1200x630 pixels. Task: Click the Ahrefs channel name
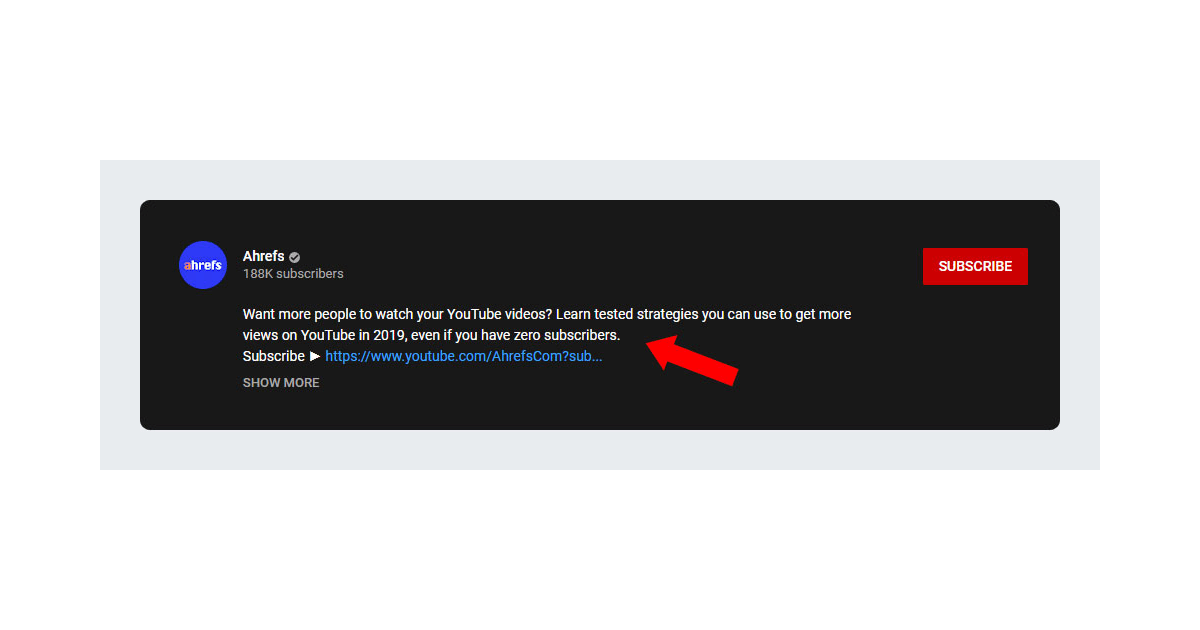[264, 256]
